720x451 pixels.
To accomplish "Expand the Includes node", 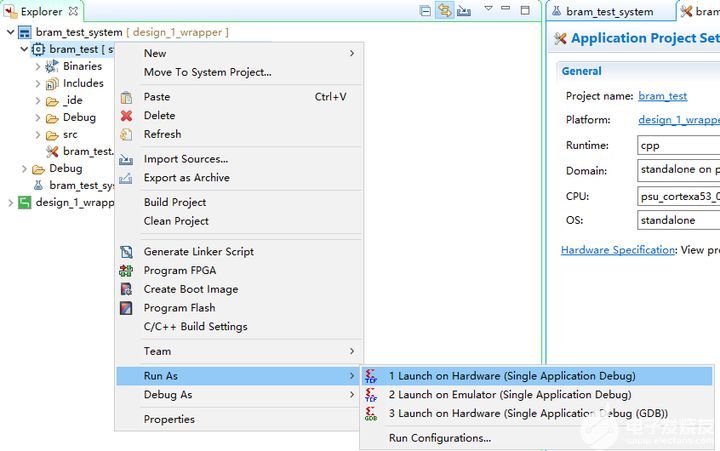I will pyautogui.click(x=38, y=84).
